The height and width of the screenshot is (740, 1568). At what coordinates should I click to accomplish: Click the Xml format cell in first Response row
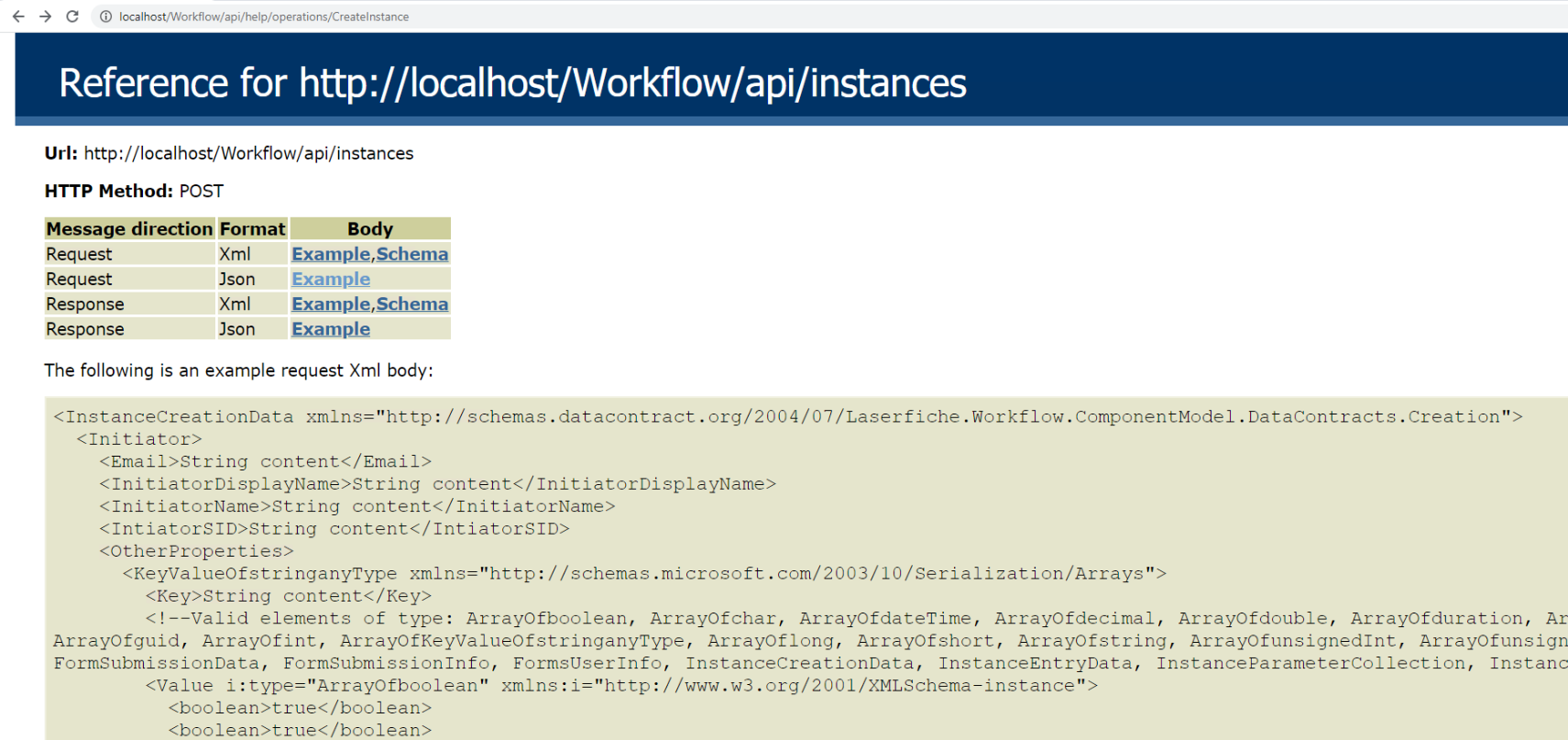252,304
